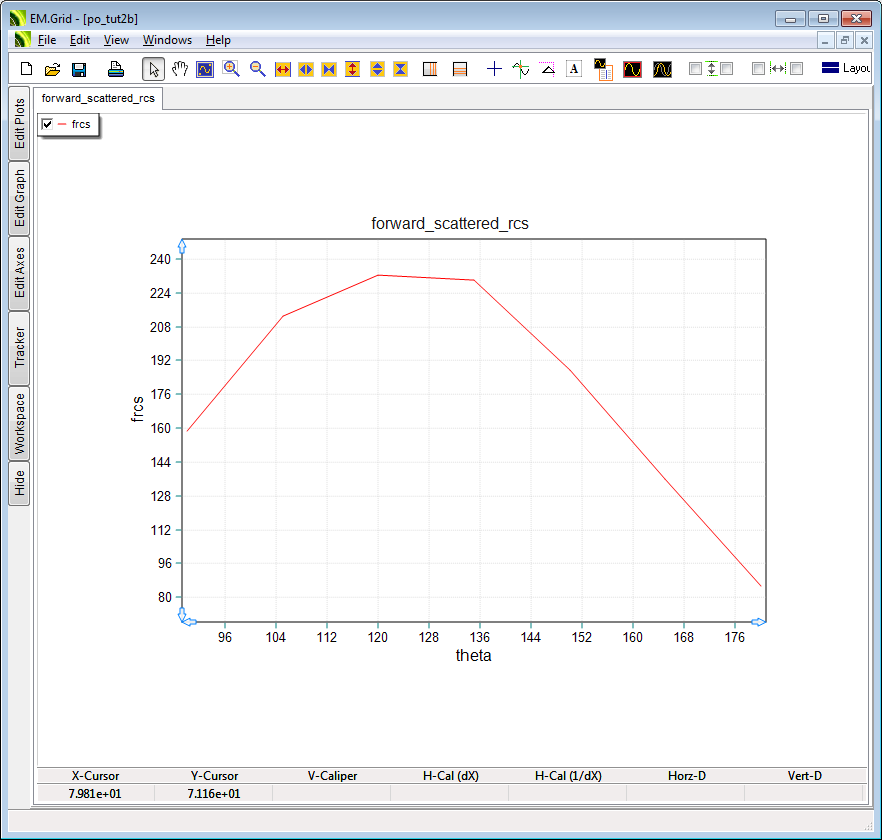Activate the Zoom In magnifier tool
Image resolution: width=882 pixels, height=840 pixels.
click(x=231, y=69)
